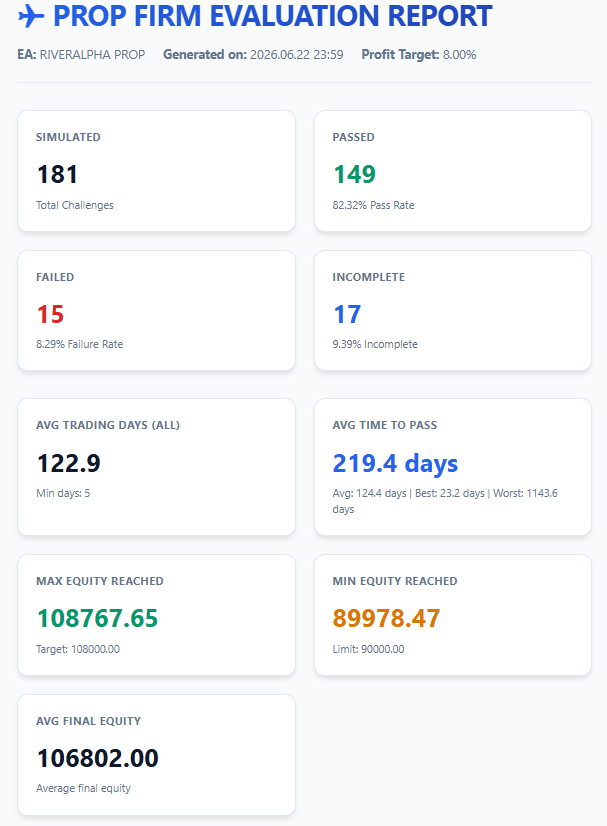Click the Avg Final Equity 106802.00 value

[97, 759]
